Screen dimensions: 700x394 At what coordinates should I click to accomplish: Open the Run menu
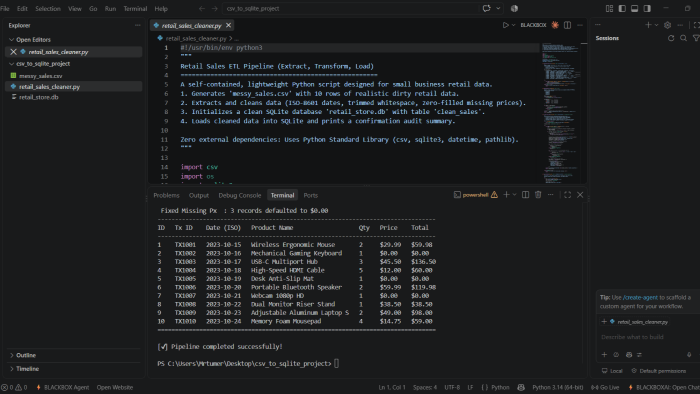click(x=110, y=8)
